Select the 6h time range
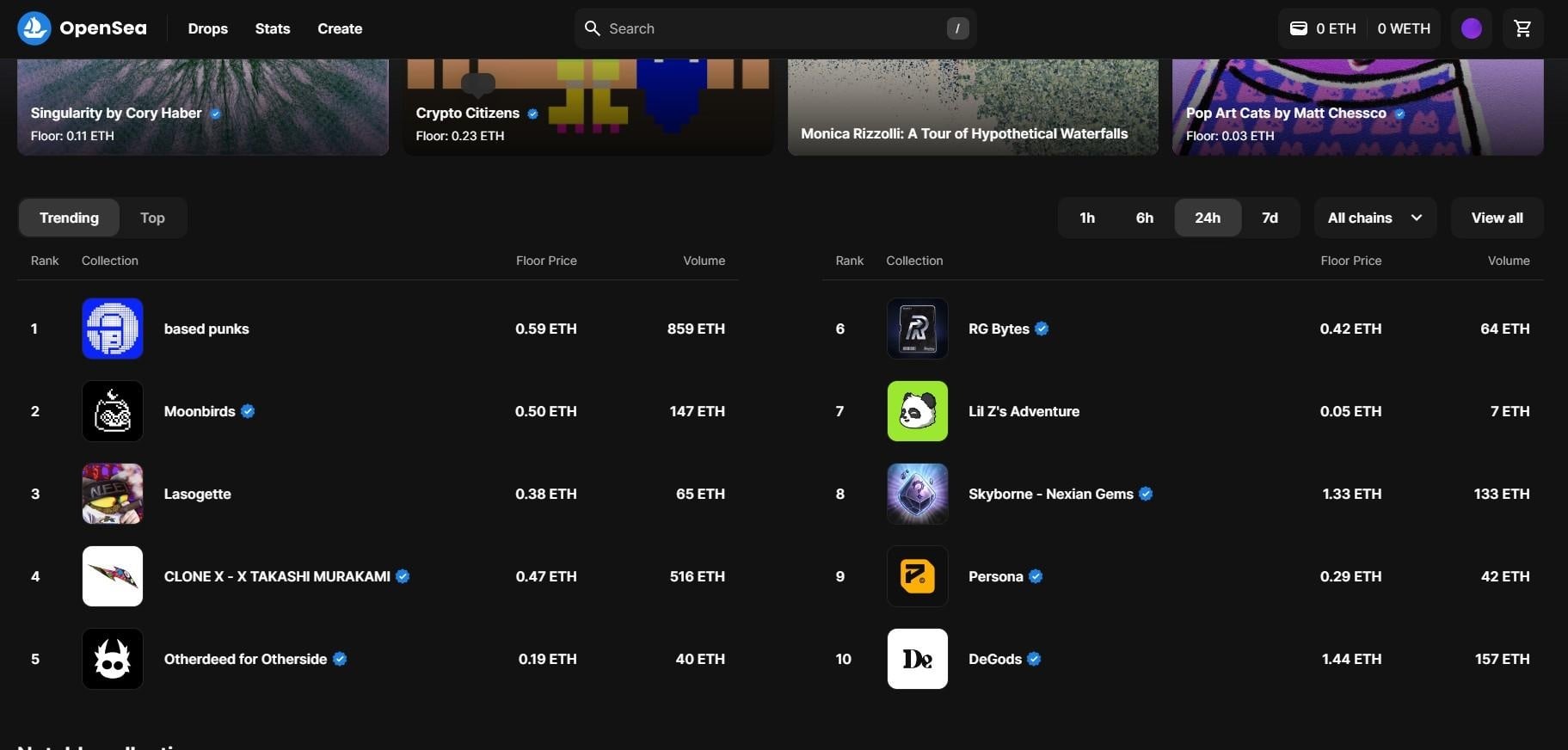Screen dimensions: 1568x750 1144,218
